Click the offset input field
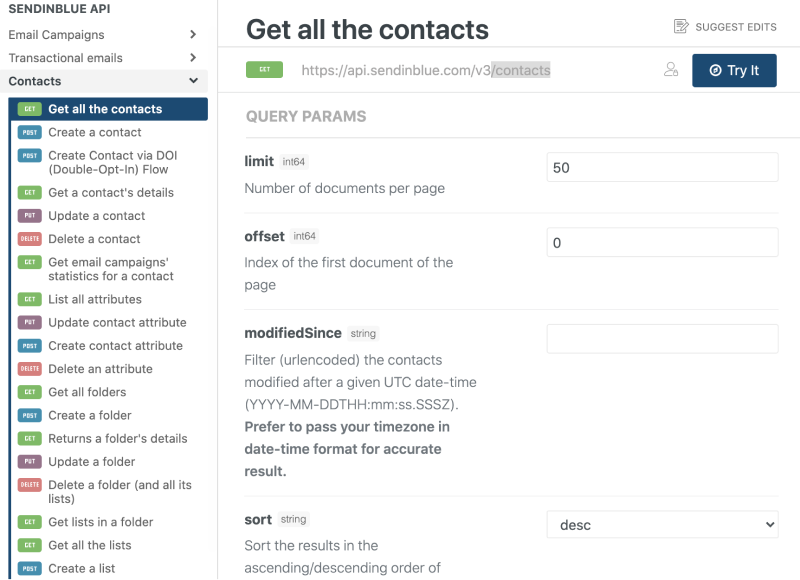 tap(662, 243)
